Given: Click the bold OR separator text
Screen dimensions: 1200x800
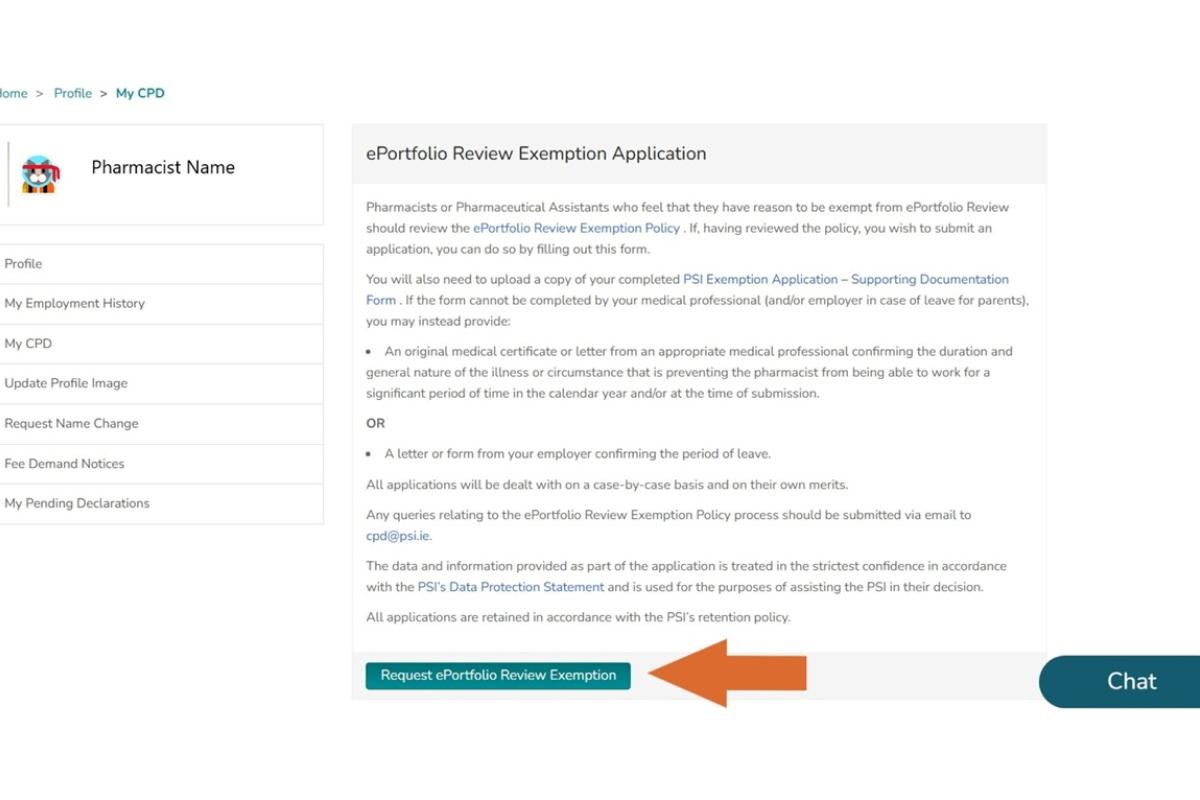Looking at the screenshot, I should pos(376,423).
